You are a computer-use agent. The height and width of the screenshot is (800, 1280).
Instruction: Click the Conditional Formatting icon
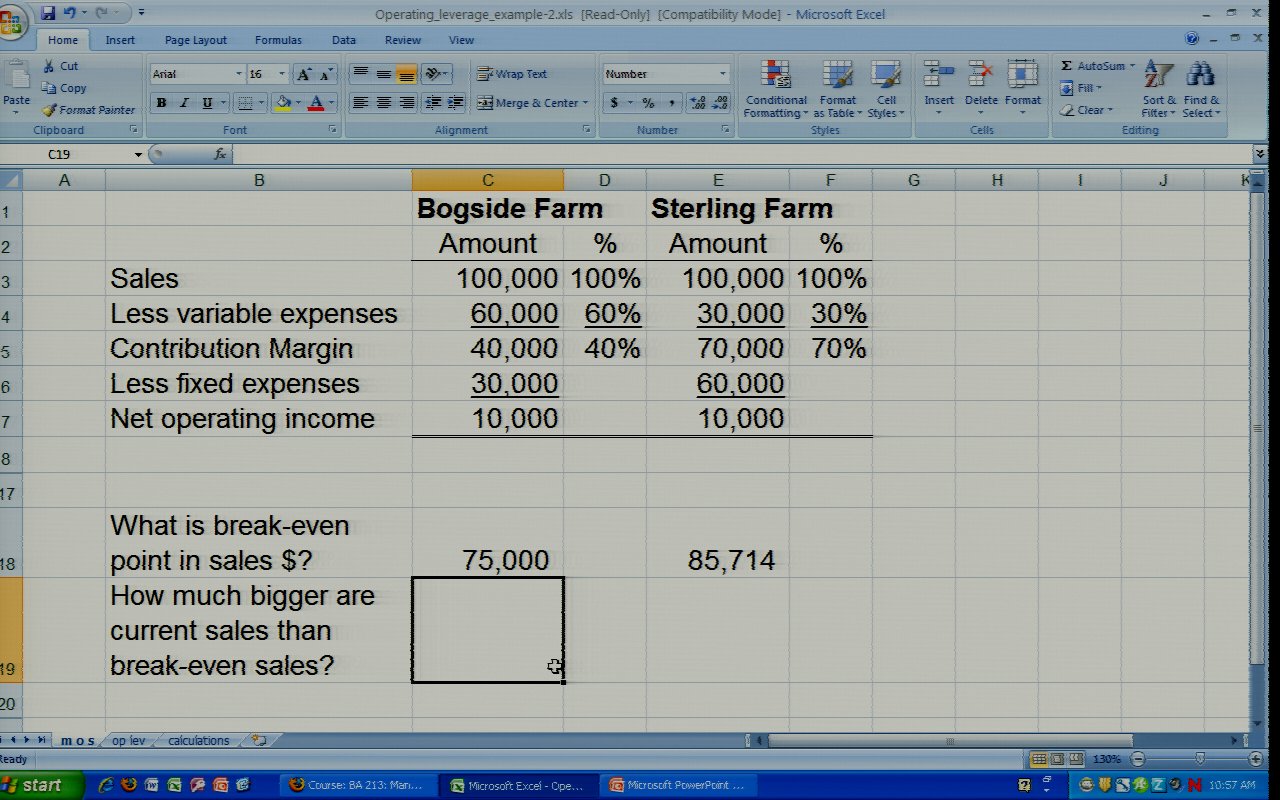click(776, 76)
